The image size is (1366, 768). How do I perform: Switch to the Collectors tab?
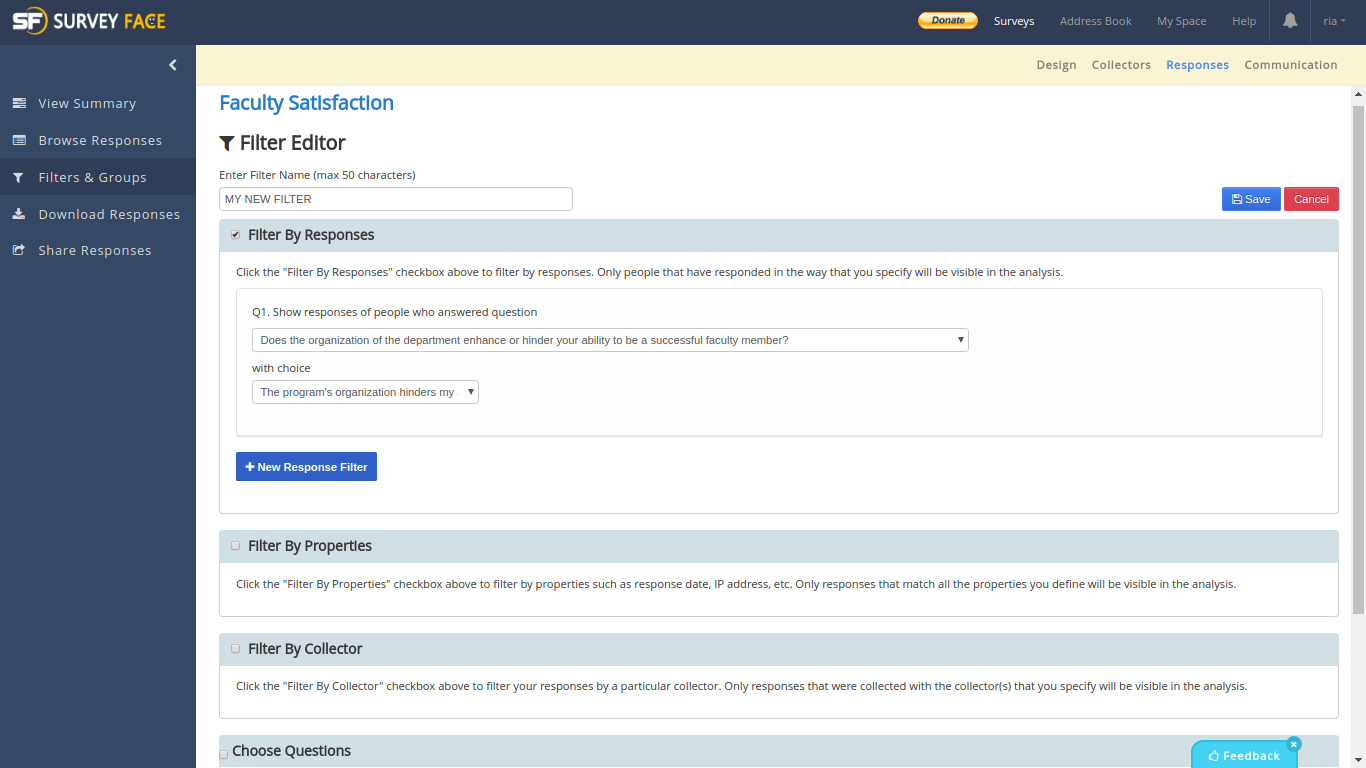(x=1121, y=65)
